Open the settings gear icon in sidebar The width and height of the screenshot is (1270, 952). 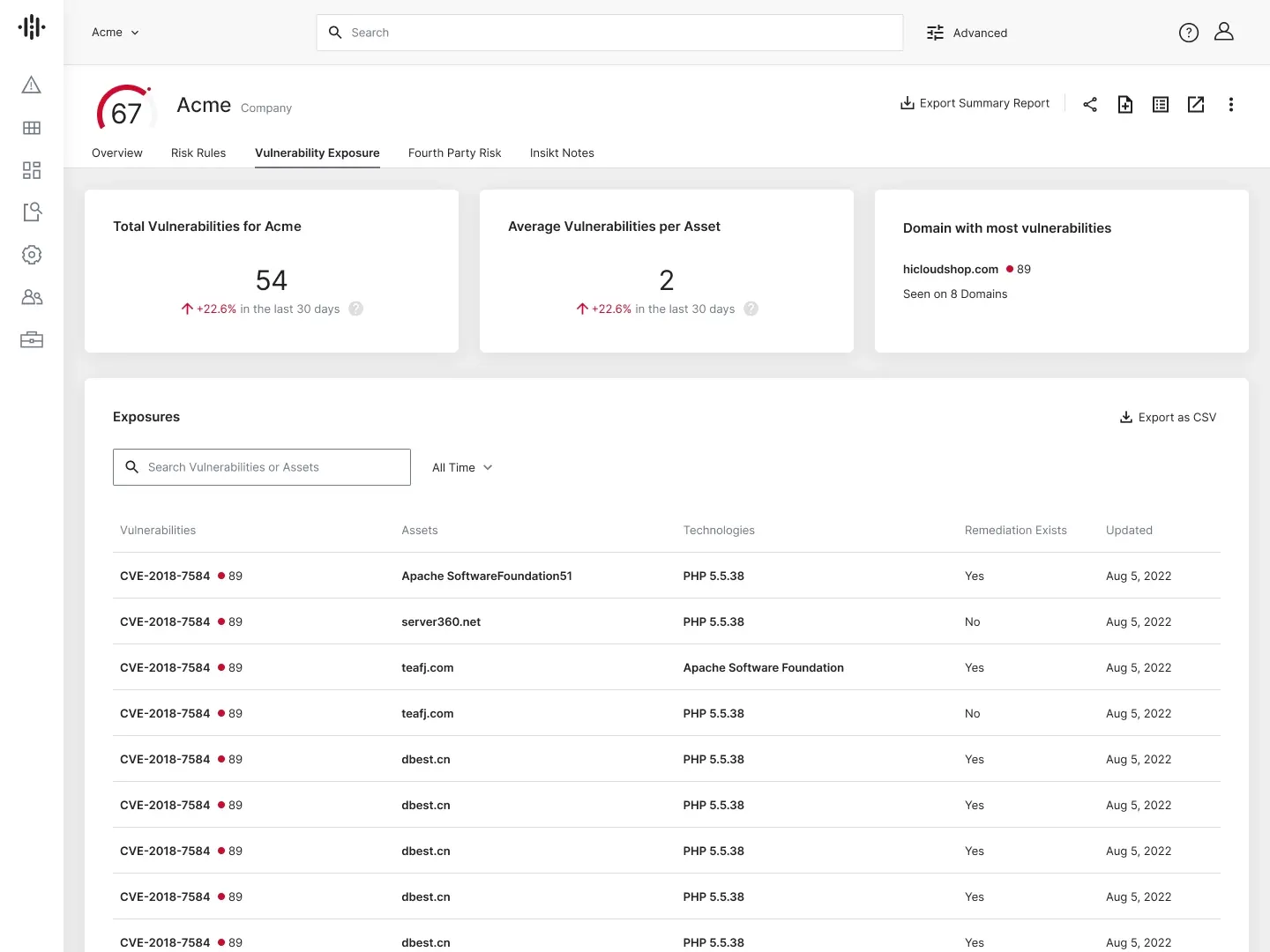pyautogui.click(x=32, y=255)
